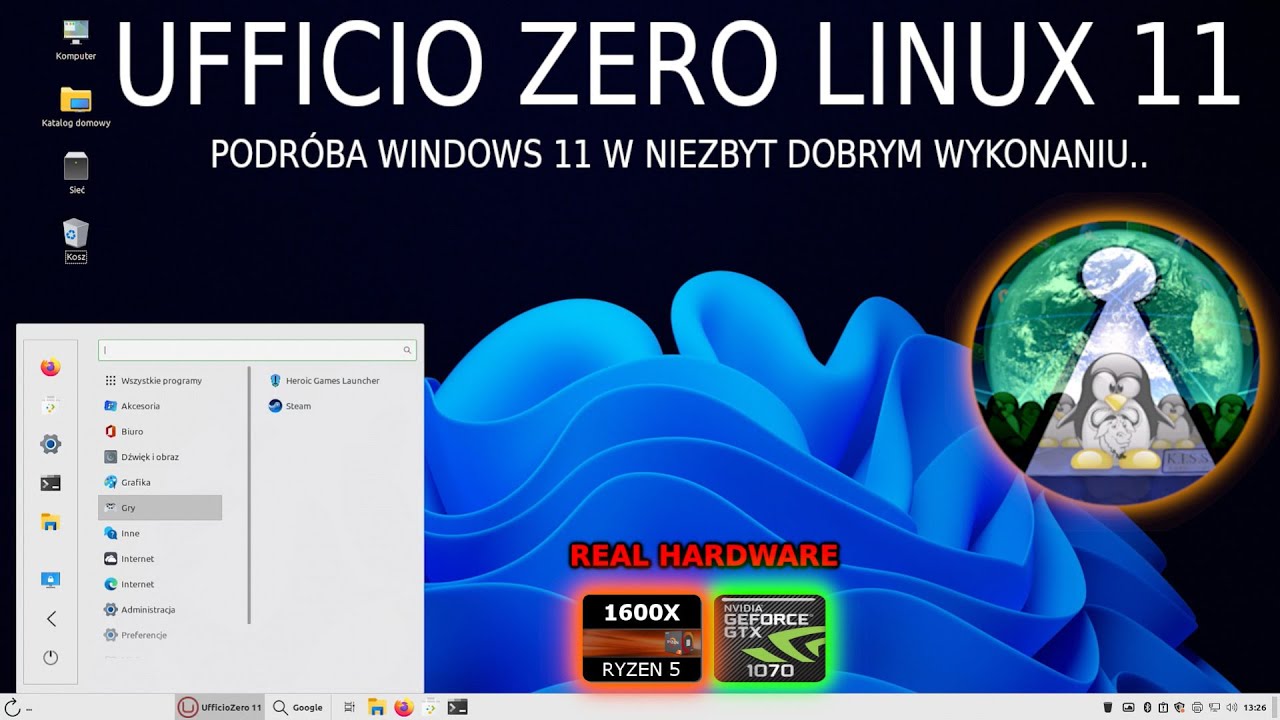Select the Grafika category

pos(160,482)
